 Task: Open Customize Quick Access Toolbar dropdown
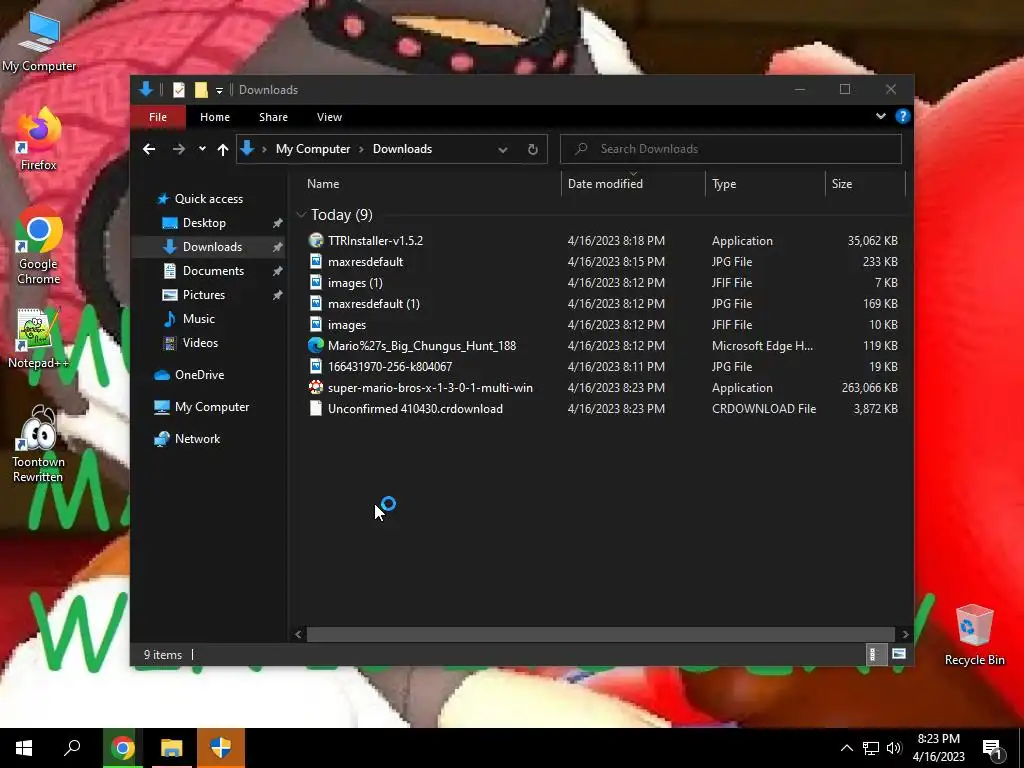219,90
